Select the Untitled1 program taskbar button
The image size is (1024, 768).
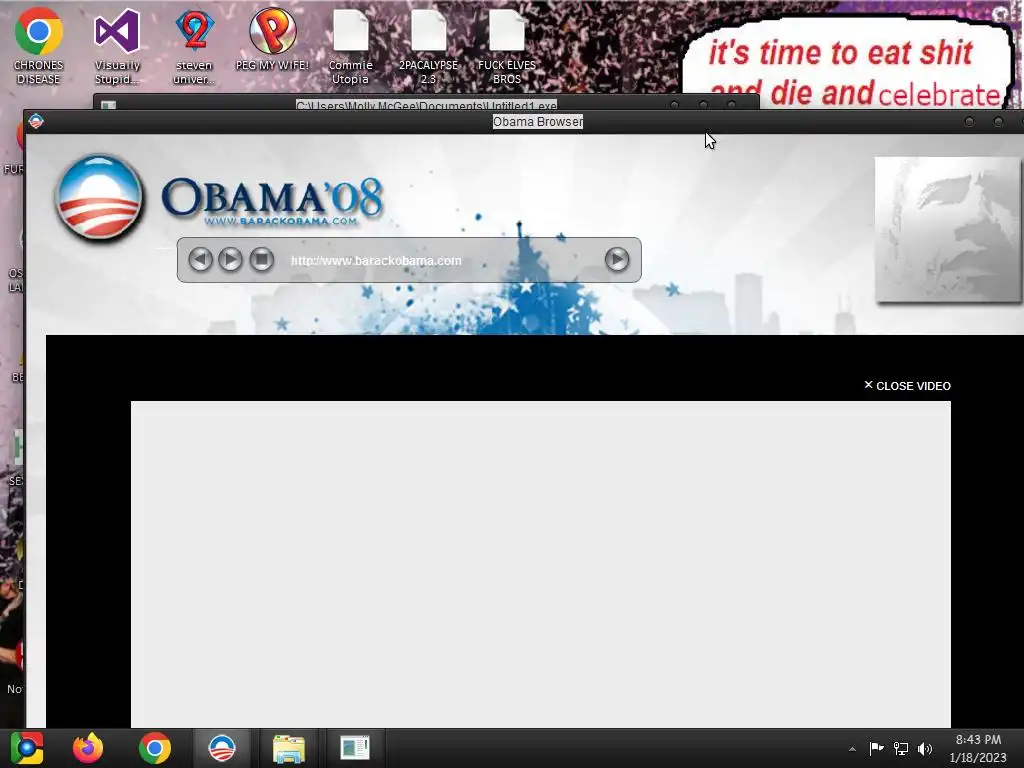pos(355,748)
